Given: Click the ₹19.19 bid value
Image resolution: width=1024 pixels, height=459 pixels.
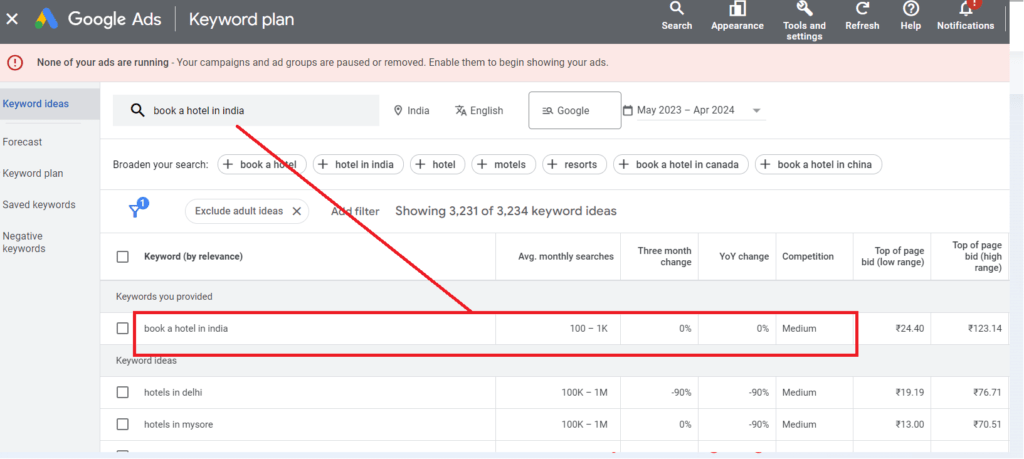Looking at the screenshot, I should click(910, 392).
